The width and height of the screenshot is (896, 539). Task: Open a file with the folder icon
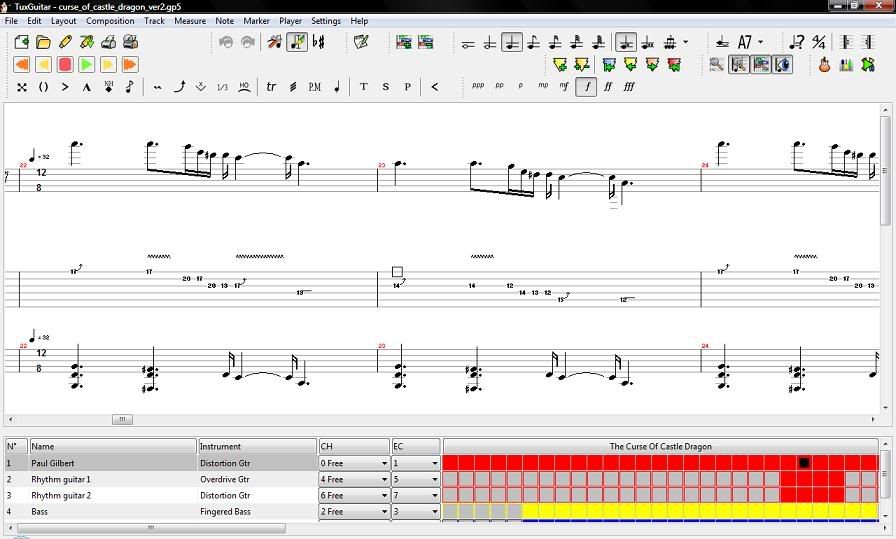(43, 42)
